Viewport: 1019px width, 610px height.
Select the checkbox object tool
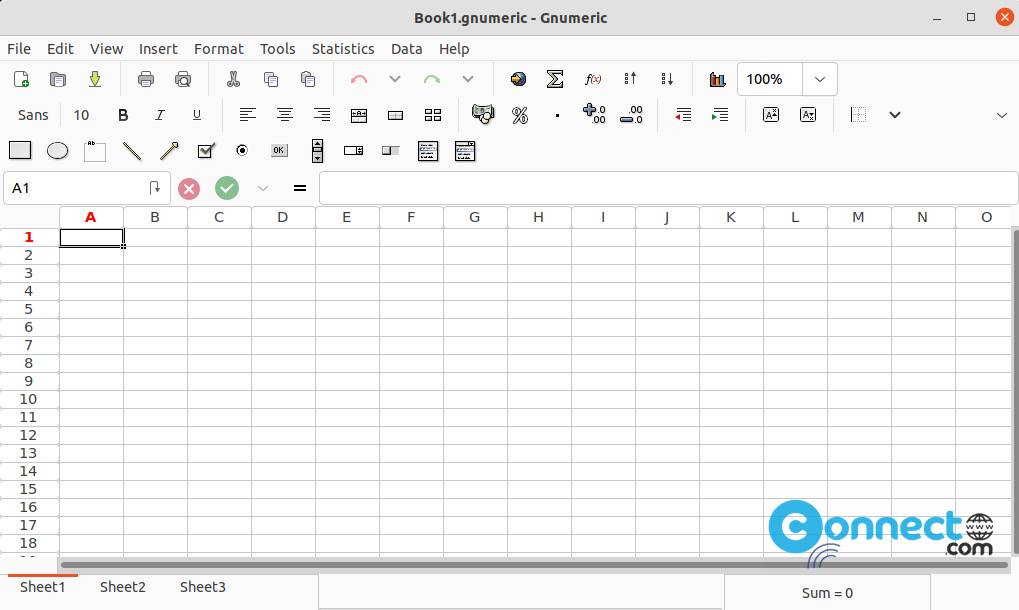click(206, 151)
